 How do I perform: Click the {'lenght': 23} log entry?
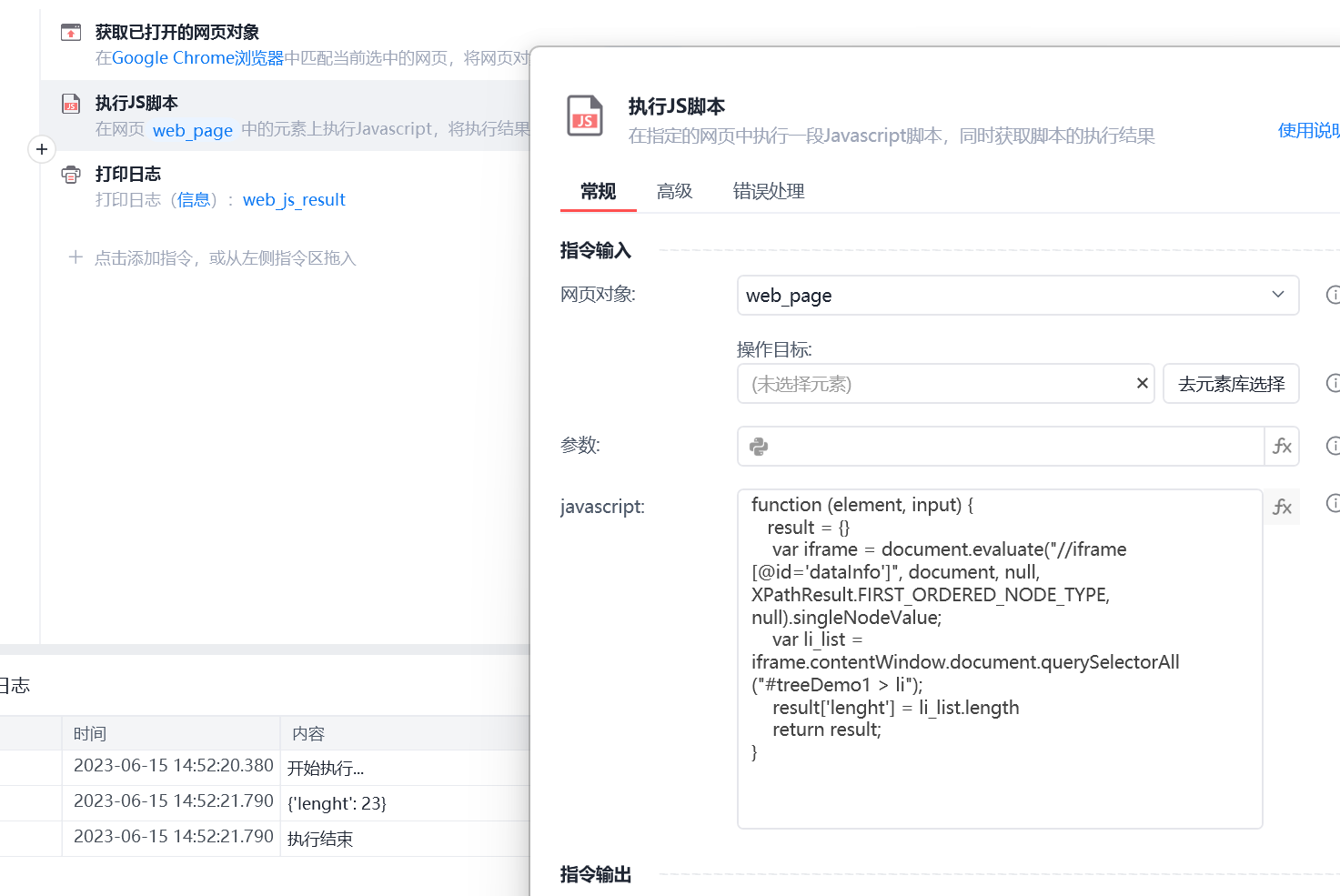pos(337,804)
